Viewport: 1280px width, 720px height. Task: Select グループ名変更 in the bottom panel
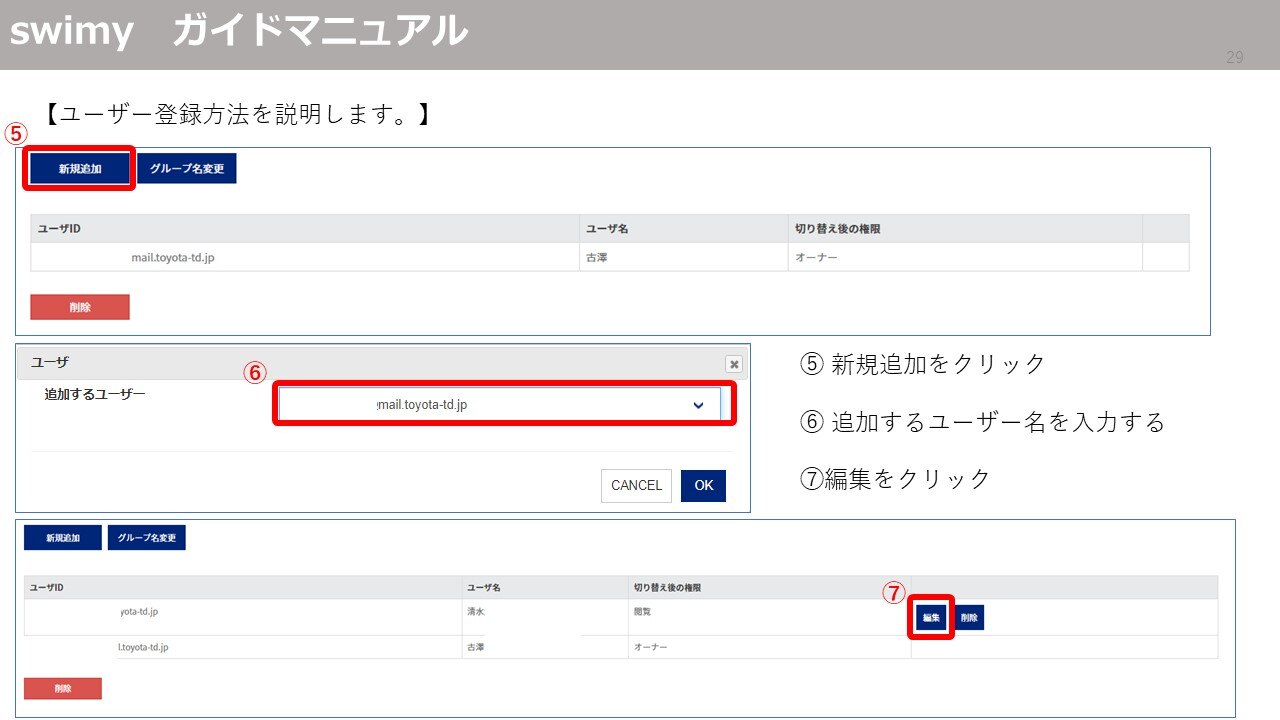point(147,537)
